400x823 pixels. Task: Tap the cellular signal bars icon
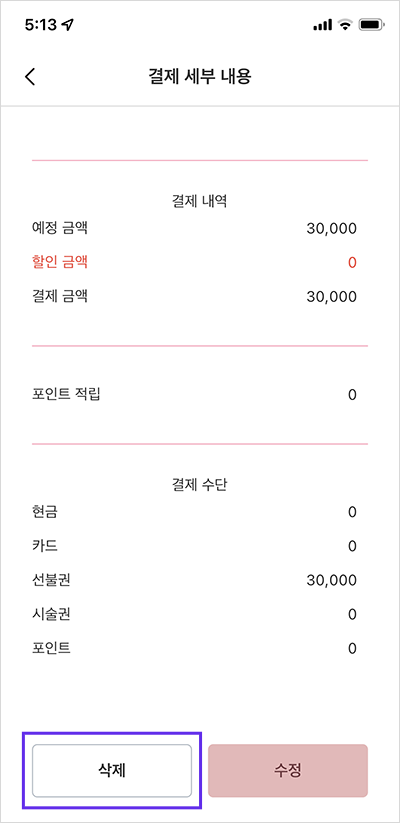[x=322, y=25]
